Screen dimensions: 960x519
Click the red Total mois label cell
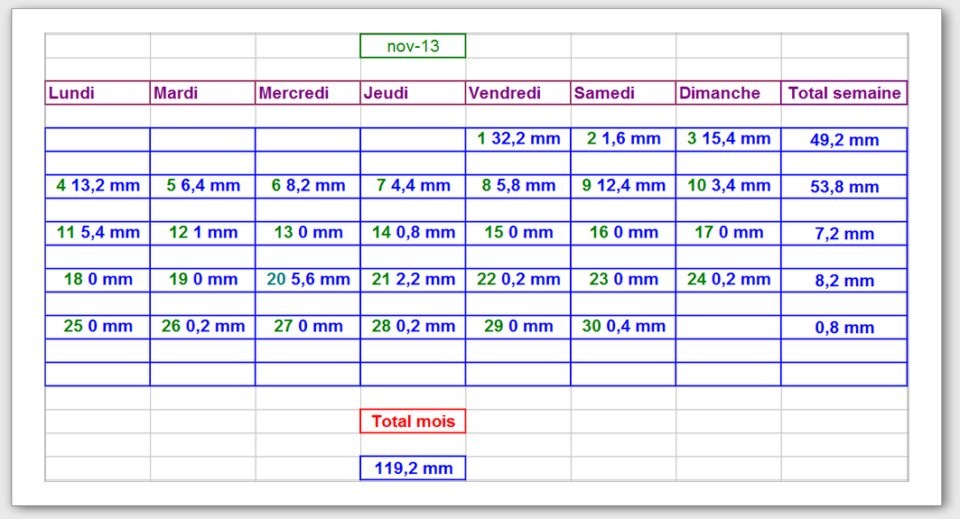[412, 421]
